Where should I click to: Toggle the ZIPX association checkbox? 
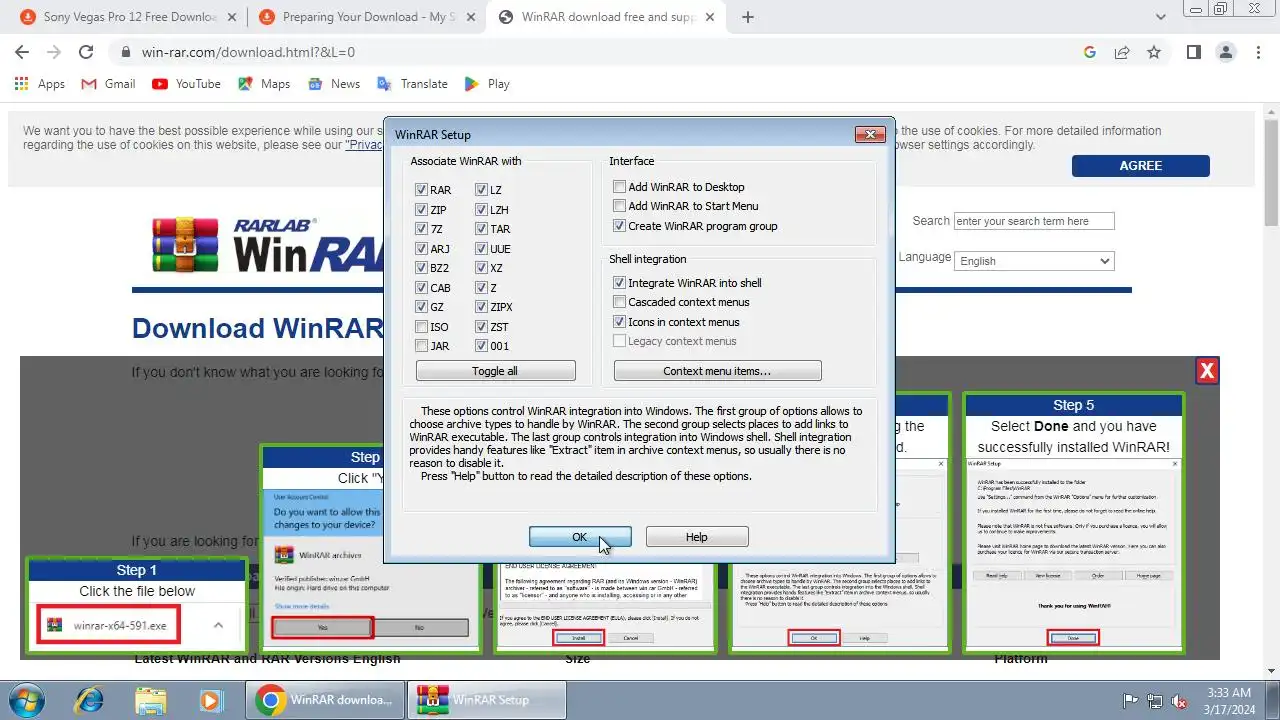[482, 307]
